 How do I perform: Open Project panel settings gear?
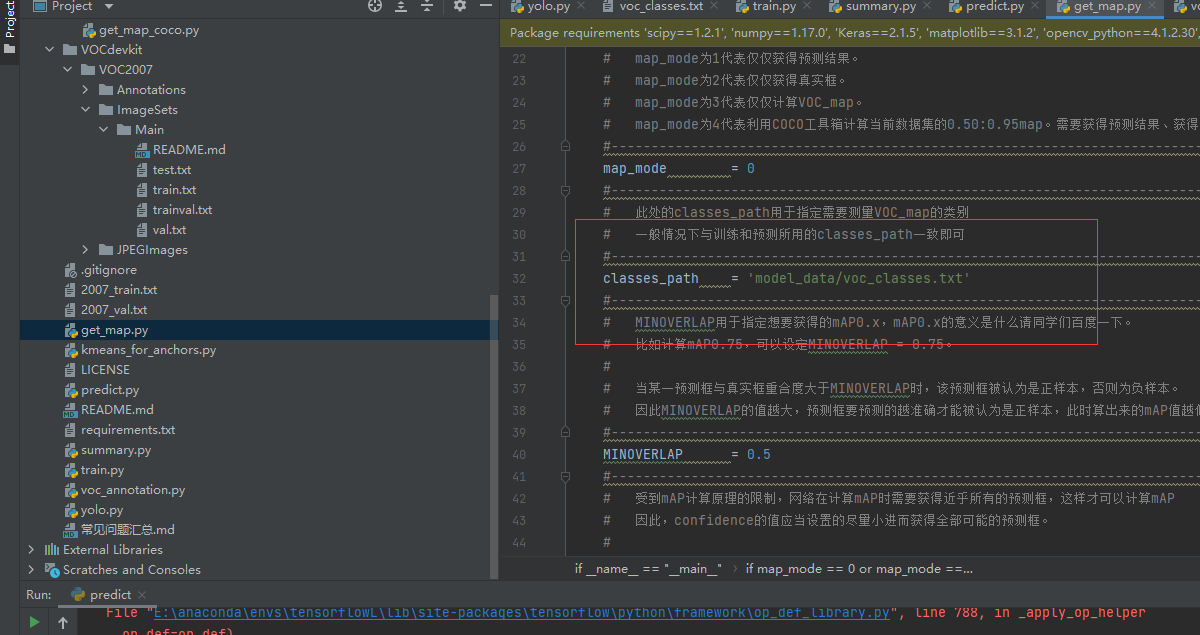coord(460,6)
